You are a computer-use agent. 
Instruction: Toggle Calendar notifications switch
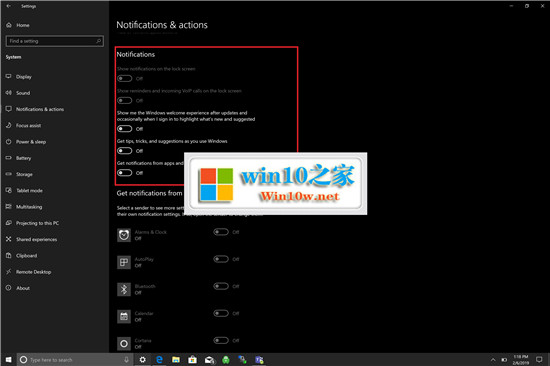point(221,313)
